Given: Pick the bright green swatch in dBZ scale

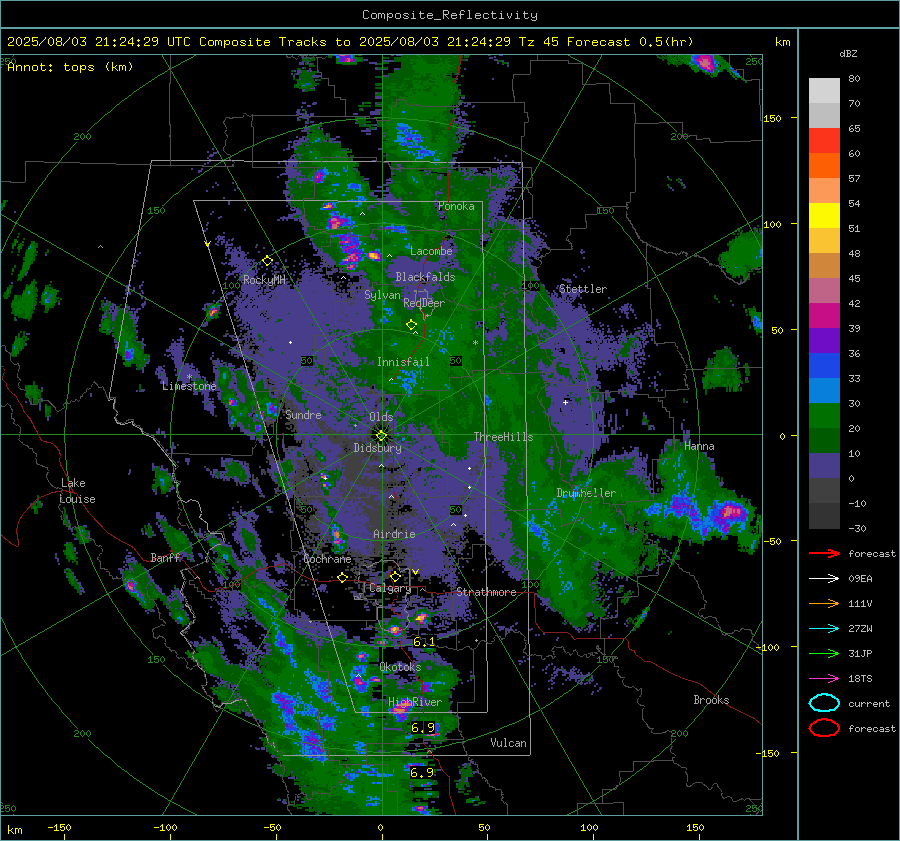Looking at the screenshot, I should point(824,416).
